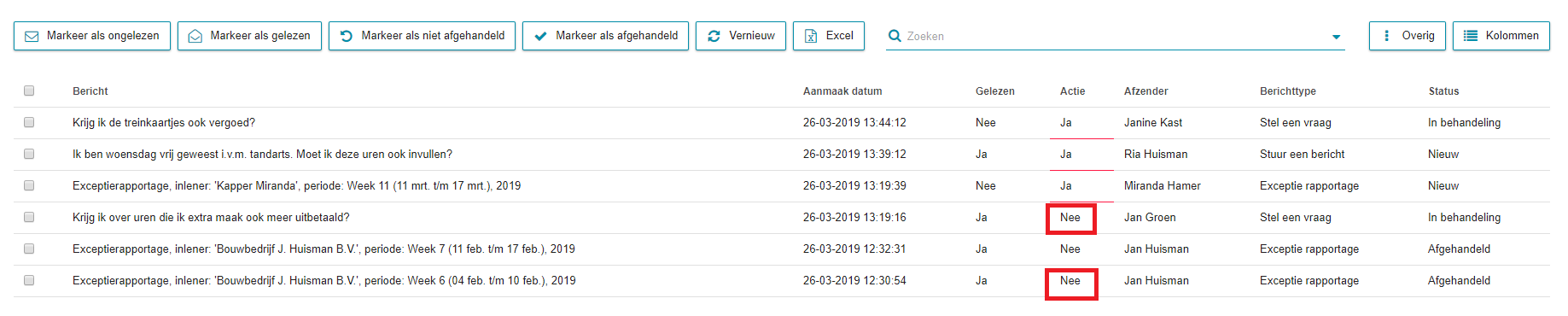Click the open envelope icon for Markeer als gelezen
This screenshot has width=1568, height=316.
[x=195, y=36]
